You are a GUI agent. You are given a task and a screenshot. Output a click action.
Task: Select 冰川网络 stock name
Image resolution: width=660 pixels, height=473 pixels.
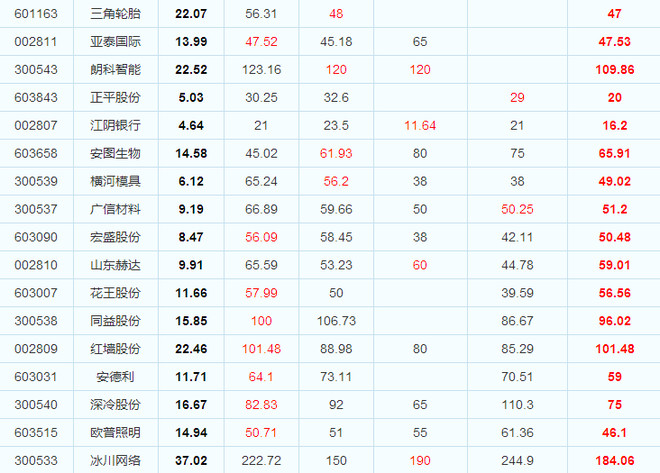point(115,460)
